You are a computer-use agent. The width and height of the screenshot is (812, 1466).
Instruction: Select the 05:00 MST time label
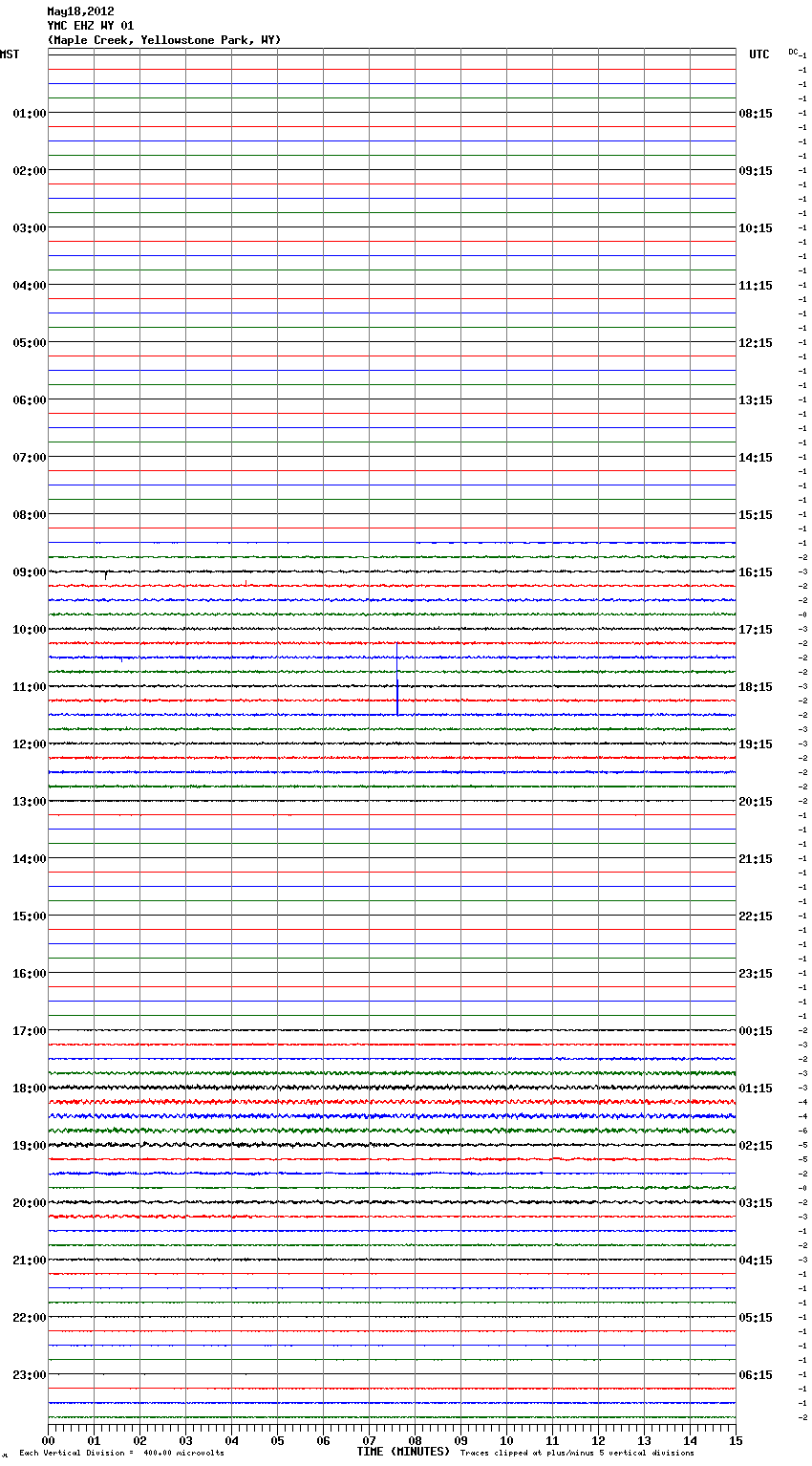click(30, 343)
